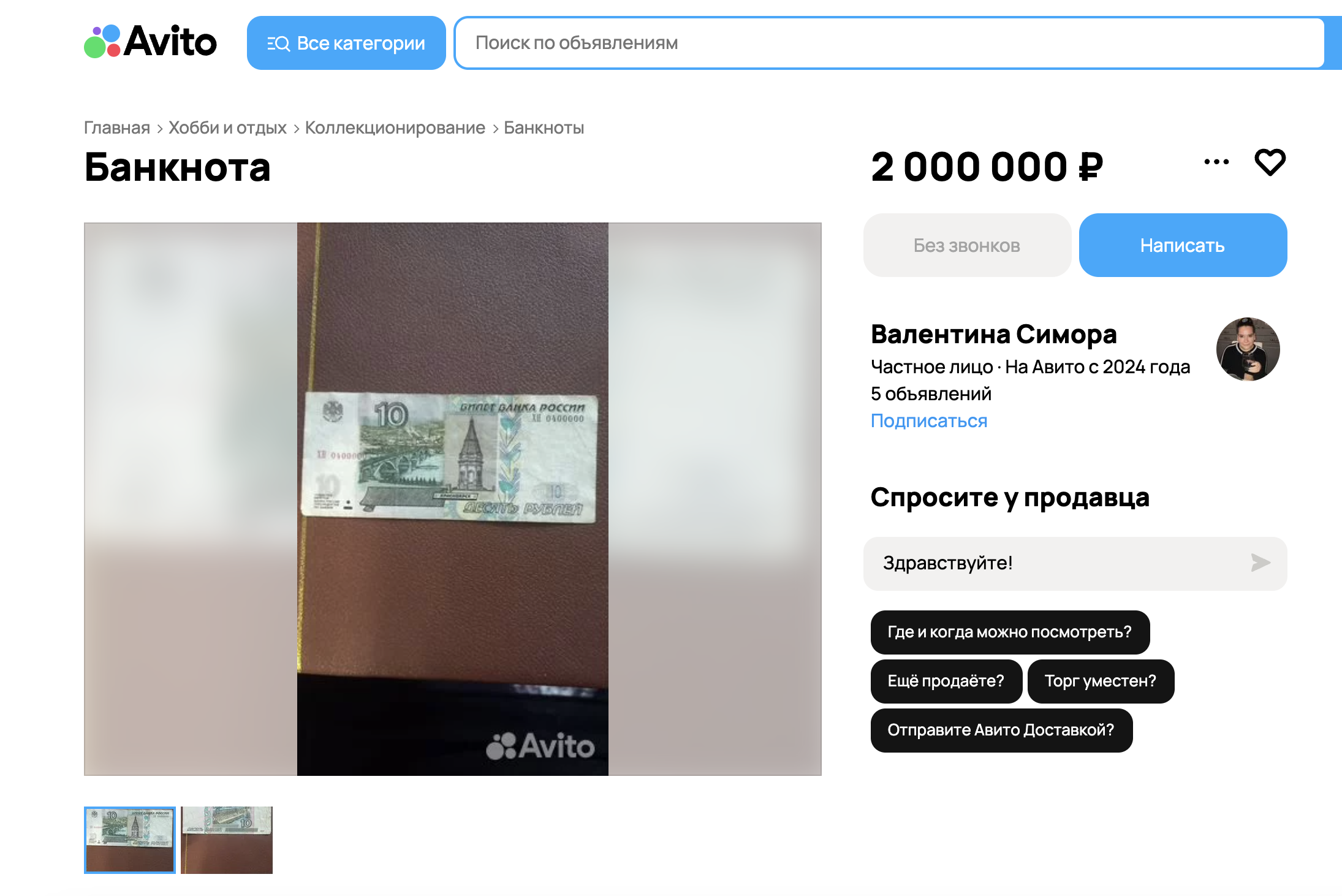Focus the Поиск по объявлениям search field
The height and width of the screenshot is (896, 1342).
(x=890, y=43)
